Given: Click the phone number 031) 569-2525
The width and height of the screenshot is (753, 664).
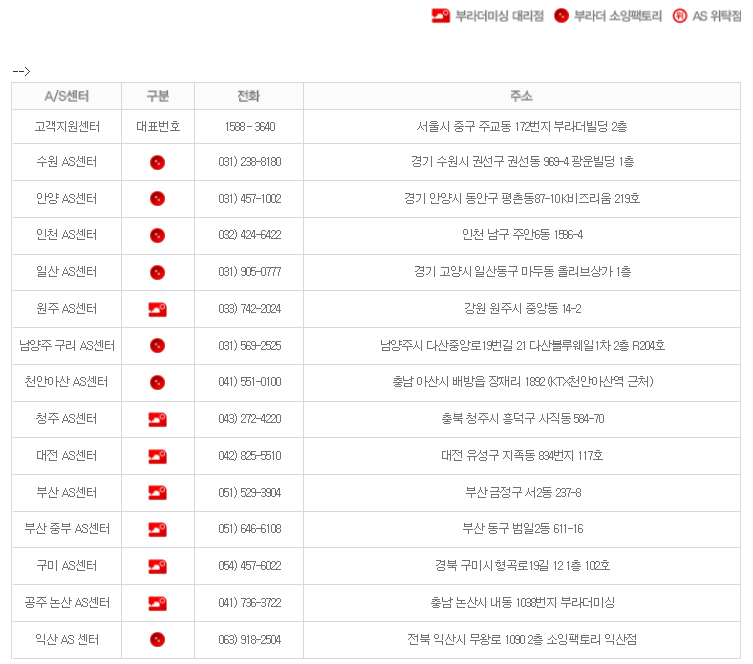Looking at the screenshot, I should coord(250,346).
